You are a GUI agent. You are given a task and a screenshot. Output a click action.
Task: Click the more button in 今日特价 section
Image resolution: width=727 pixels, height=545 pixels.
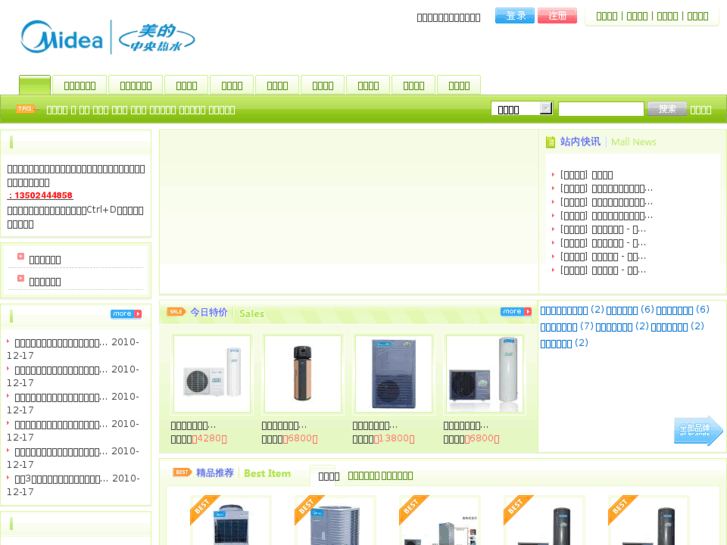pos(516,312)
